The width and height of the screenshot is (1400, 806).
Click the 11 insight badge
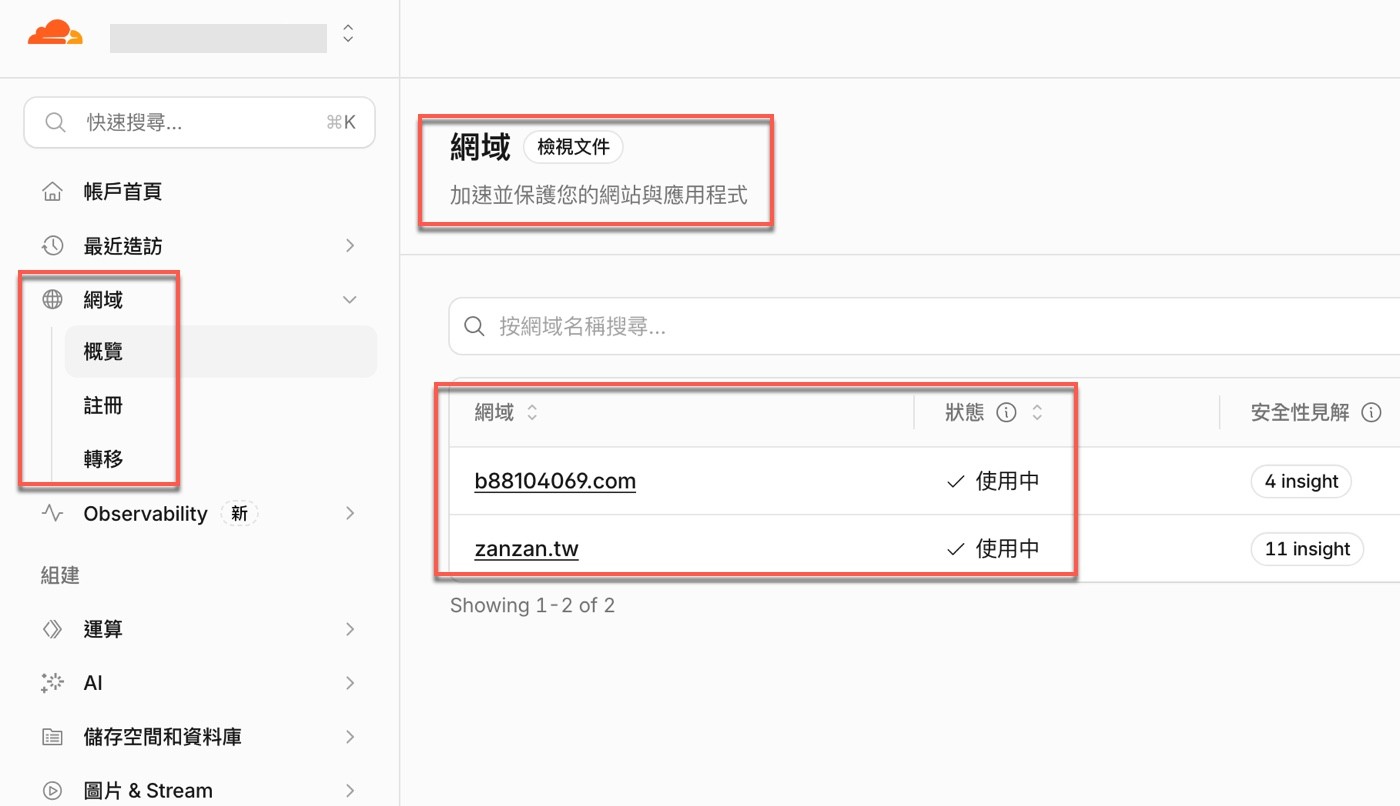tap(1307, 549)
